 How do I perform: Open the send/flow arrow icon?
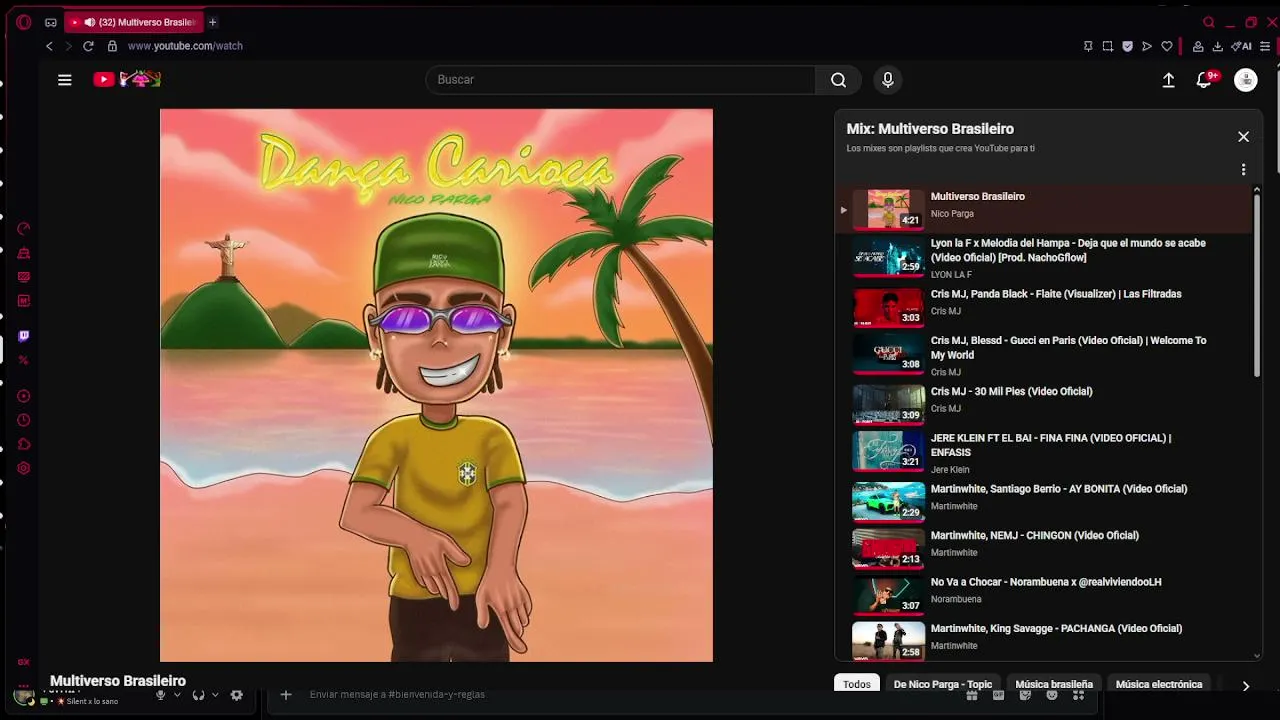tap(1147, 46)
